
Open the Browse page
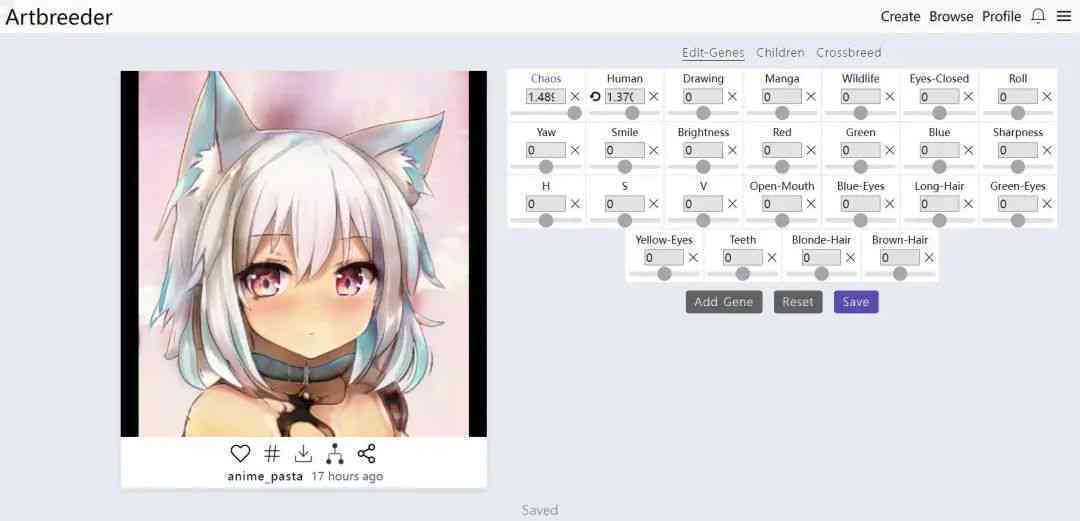pyautogui.click(x=951, y=17)
